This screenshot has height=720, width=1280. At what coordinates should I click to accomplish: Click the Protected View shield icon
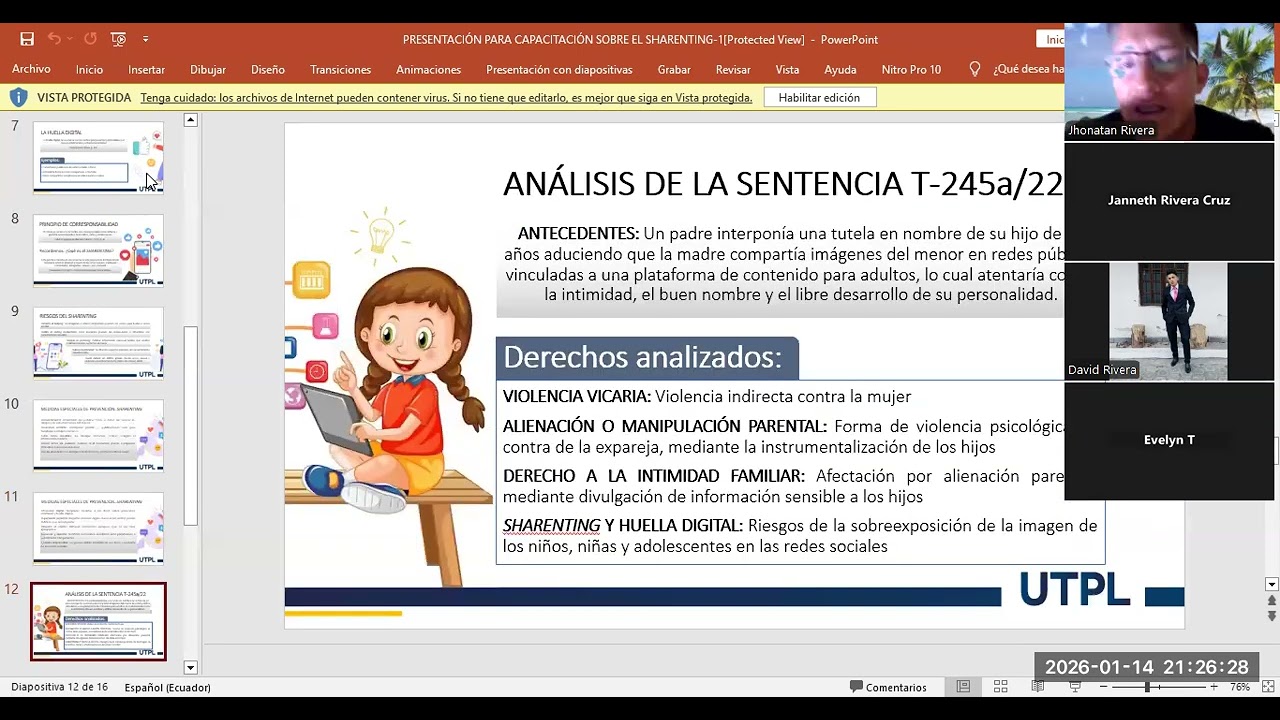(x=18, y=97)
